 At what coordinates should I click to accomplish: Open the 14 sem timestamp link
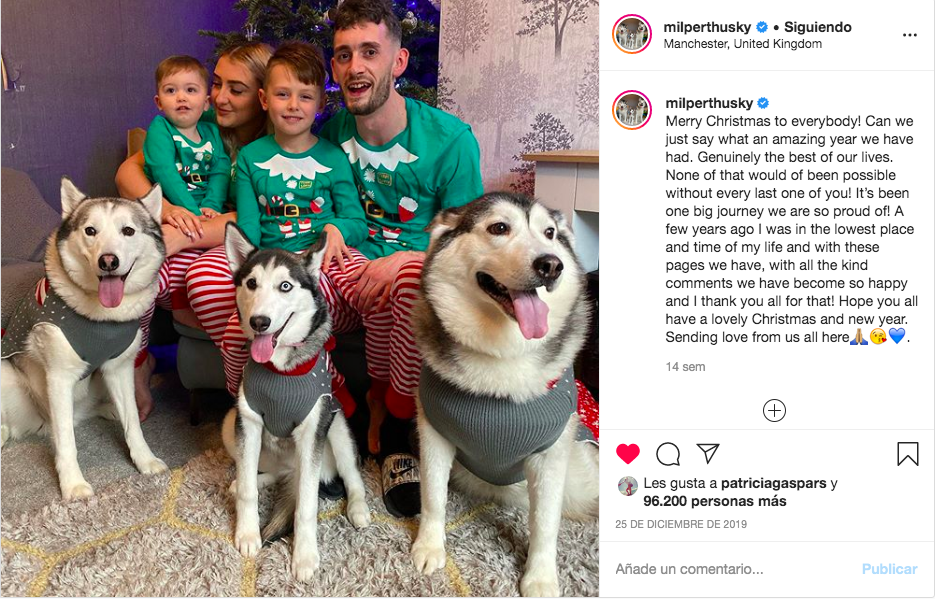pyautogui.click(x=685, y=367)
